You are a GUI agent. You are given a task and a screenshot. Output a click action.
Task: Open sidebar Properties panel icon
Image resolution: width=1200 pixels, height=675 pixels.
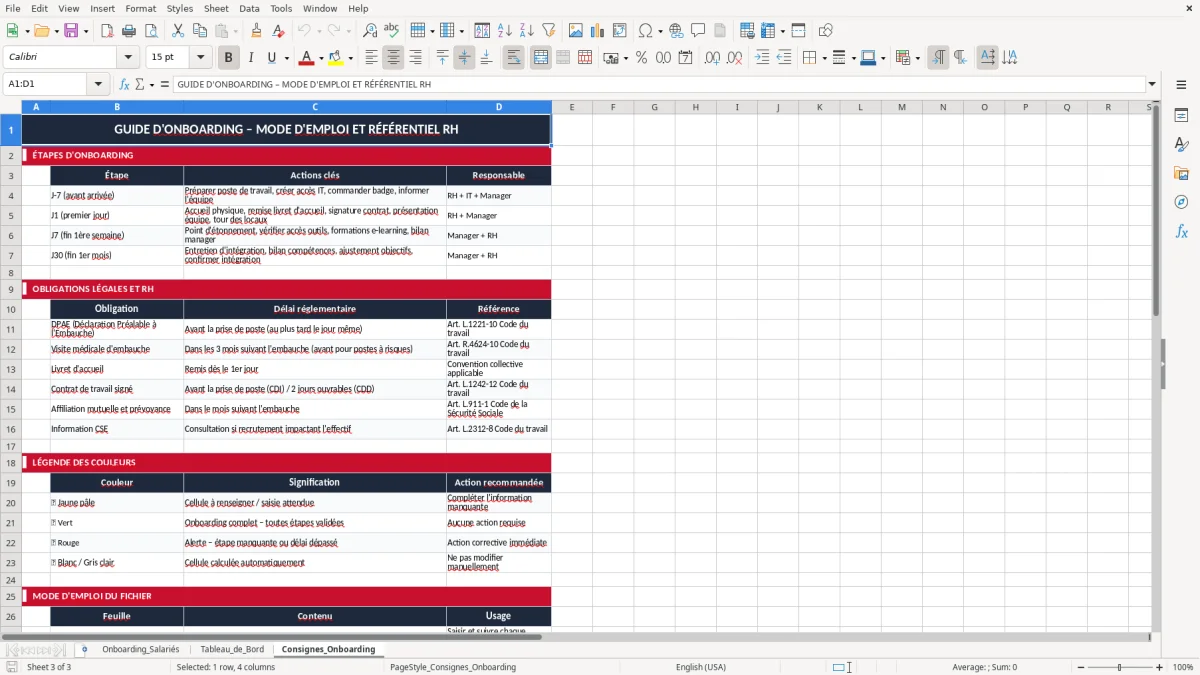click(1181, 116)
